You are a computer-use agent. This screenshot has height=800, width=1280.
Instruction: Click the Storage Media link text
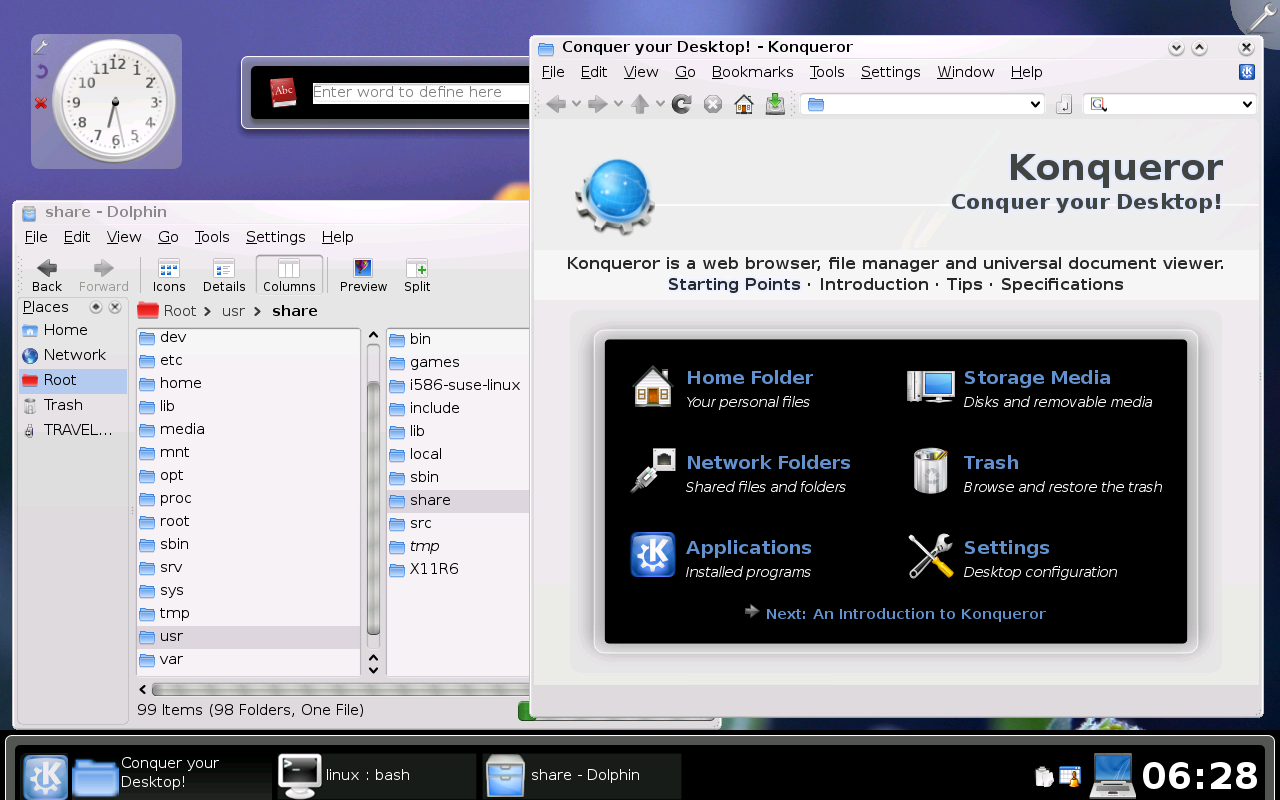pyautogui.click(x=1037, y=377)
